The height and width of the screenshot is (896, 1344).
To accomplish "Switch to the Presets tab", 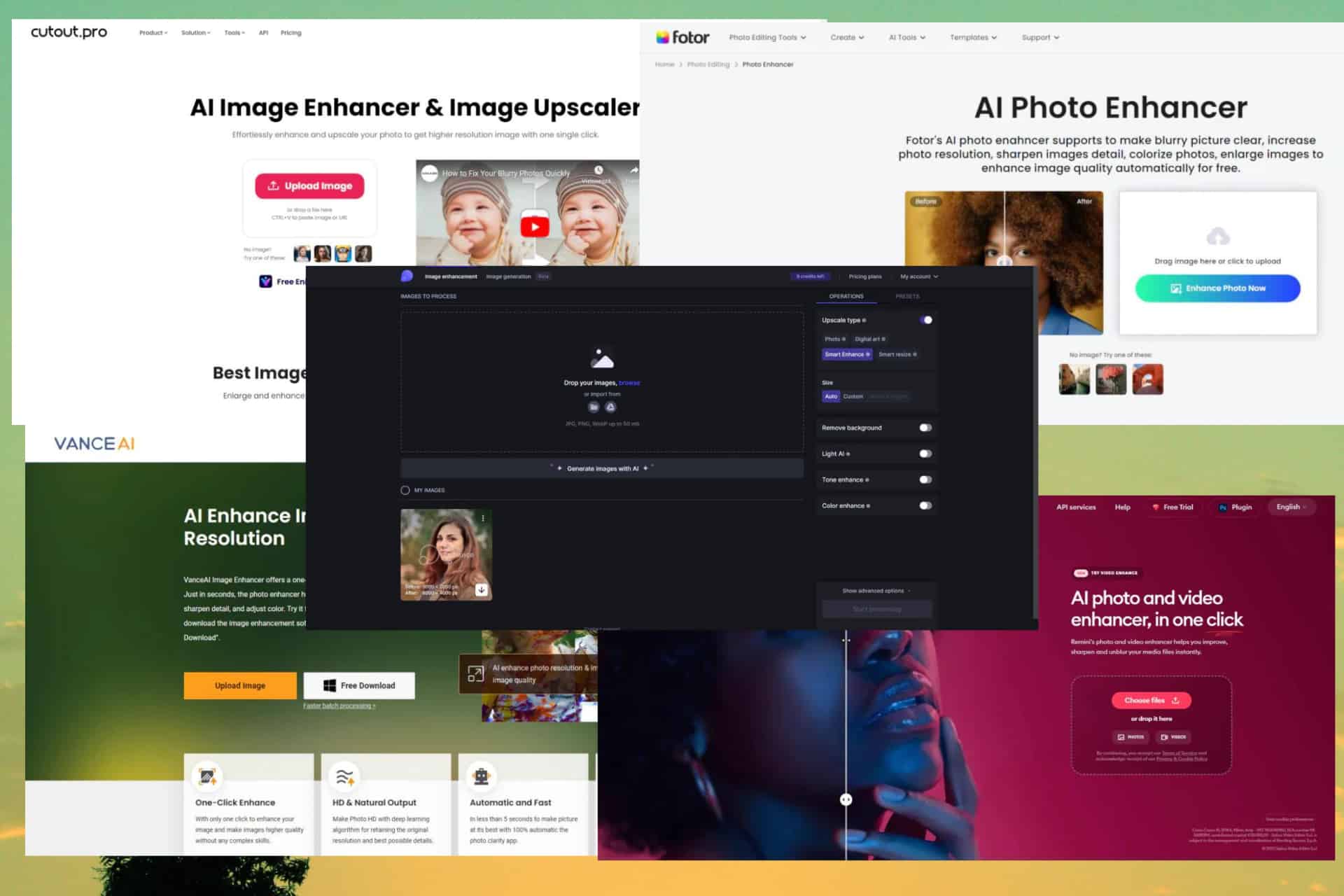I will click(907, 297).
